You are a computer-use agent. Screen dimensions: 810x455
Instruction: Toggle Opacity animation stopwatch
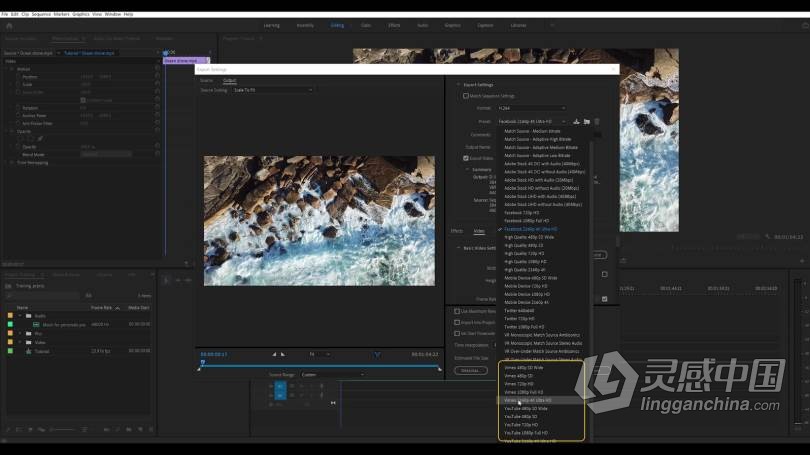[18, 147]
